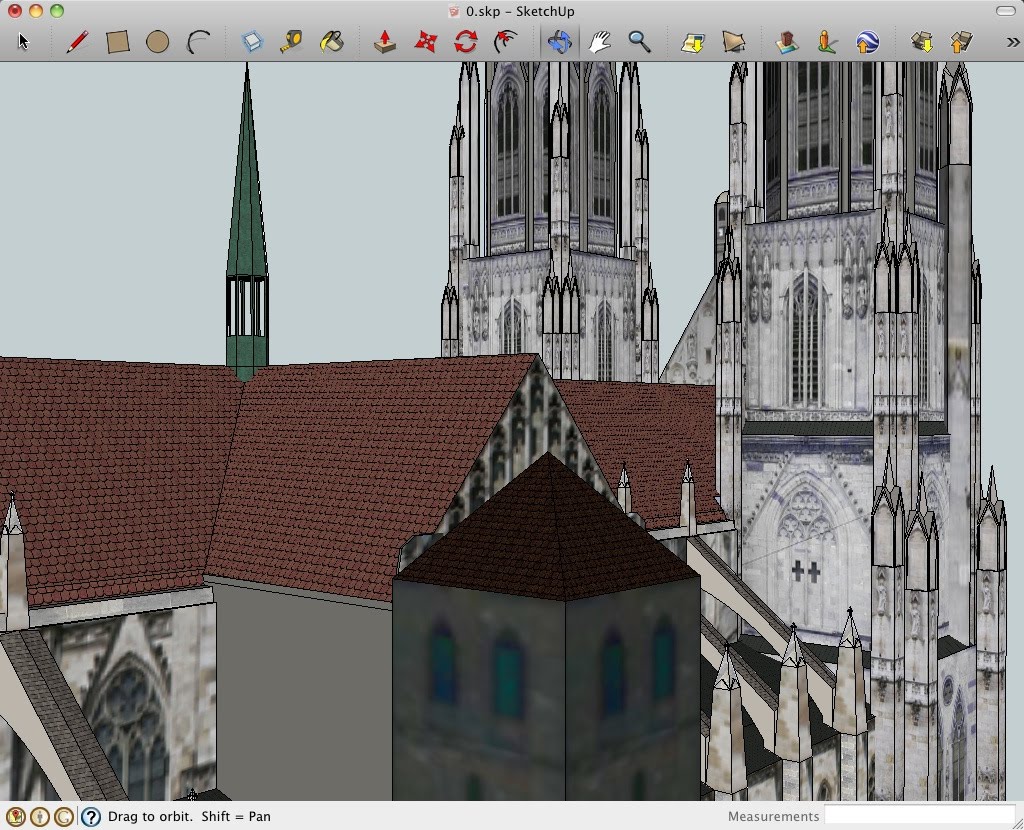Pick the Tape Measure tool
This screenshot has height=830, width=1024.
pyautogui.click(x=291, y=42)
